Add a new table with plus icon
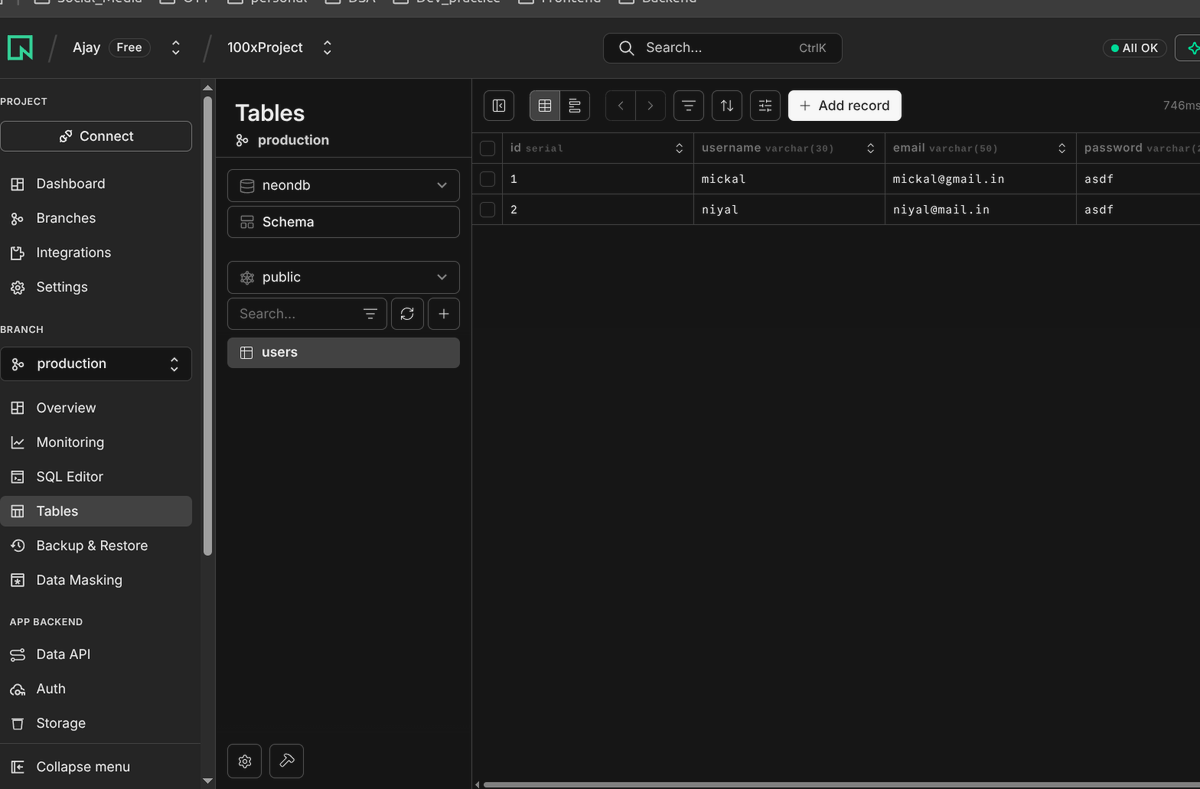The image size is (1200, 789). (444, 314)
